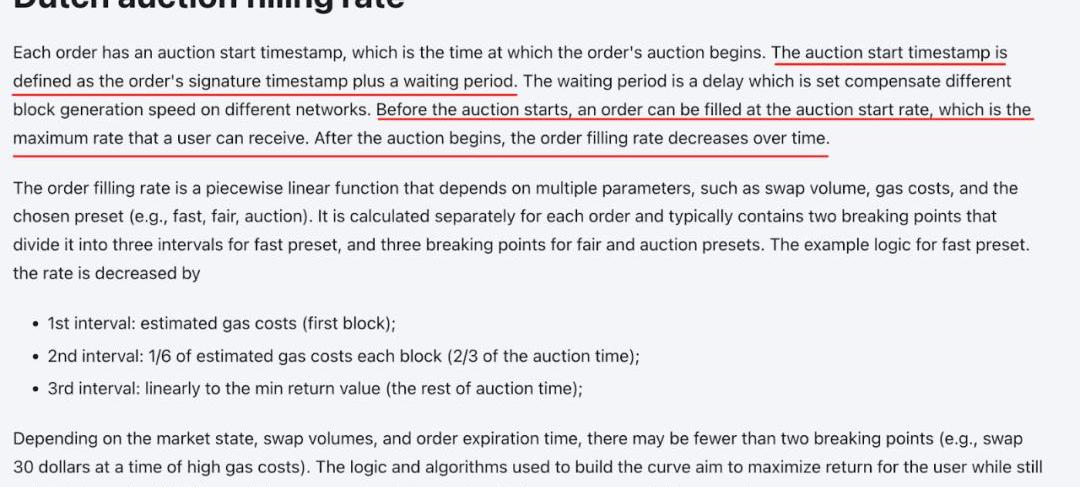Click the bullet dot before "1st interval"
This screenshot has height=487, width=1080.
pos(35,324)
